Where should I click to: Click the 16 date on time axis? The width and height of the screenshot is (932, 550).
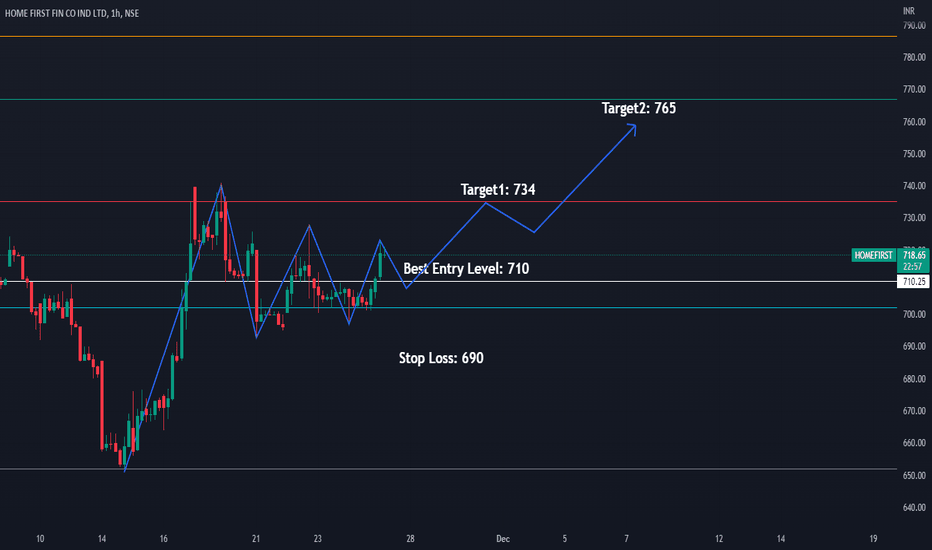163,539
